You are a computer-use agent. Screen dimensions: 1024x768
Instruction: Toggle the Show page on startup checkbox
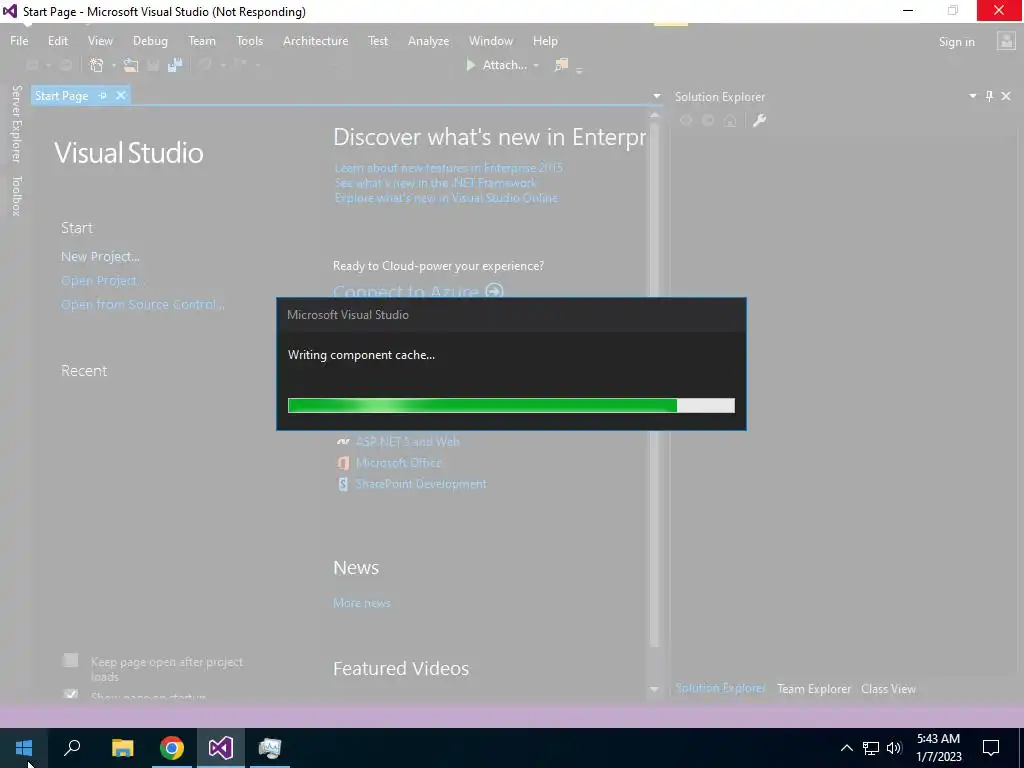pyautogui.click(x=71, y=694)
